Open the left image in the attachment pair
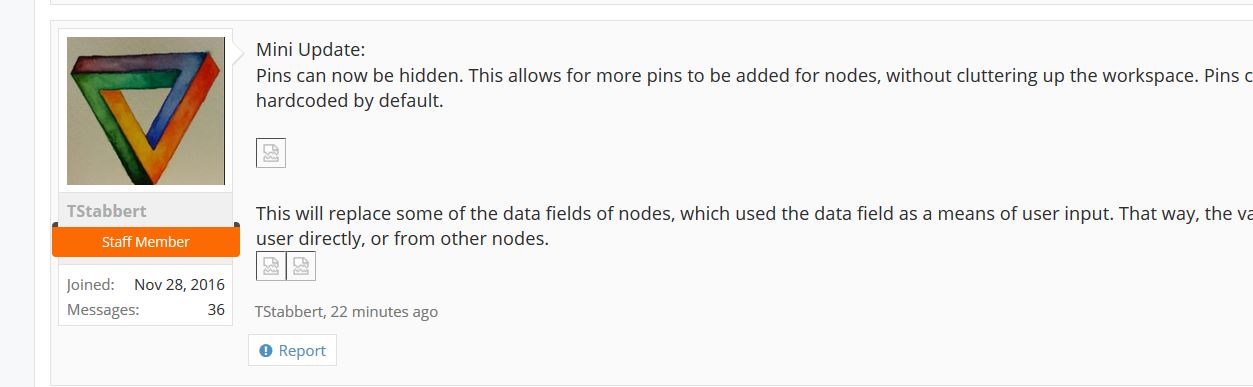Image resolution: width=1253 pixels, height=387 pixels. pos(271,266)
